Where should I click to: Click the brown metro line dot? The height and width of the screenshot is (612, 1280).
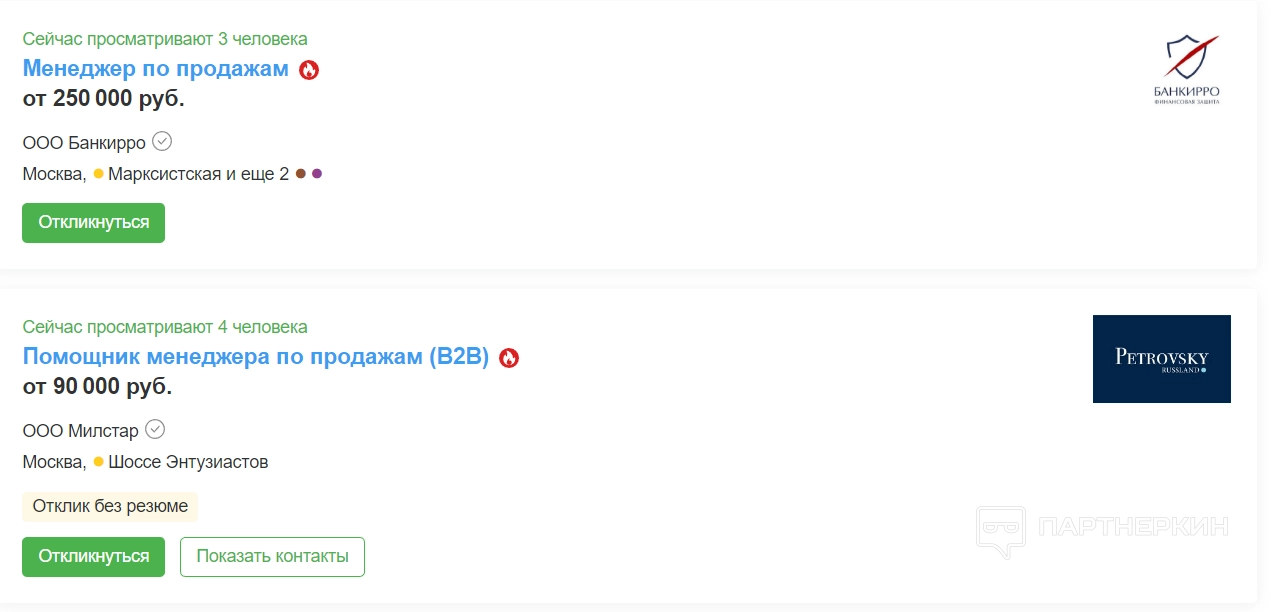[x=300, y=174]
